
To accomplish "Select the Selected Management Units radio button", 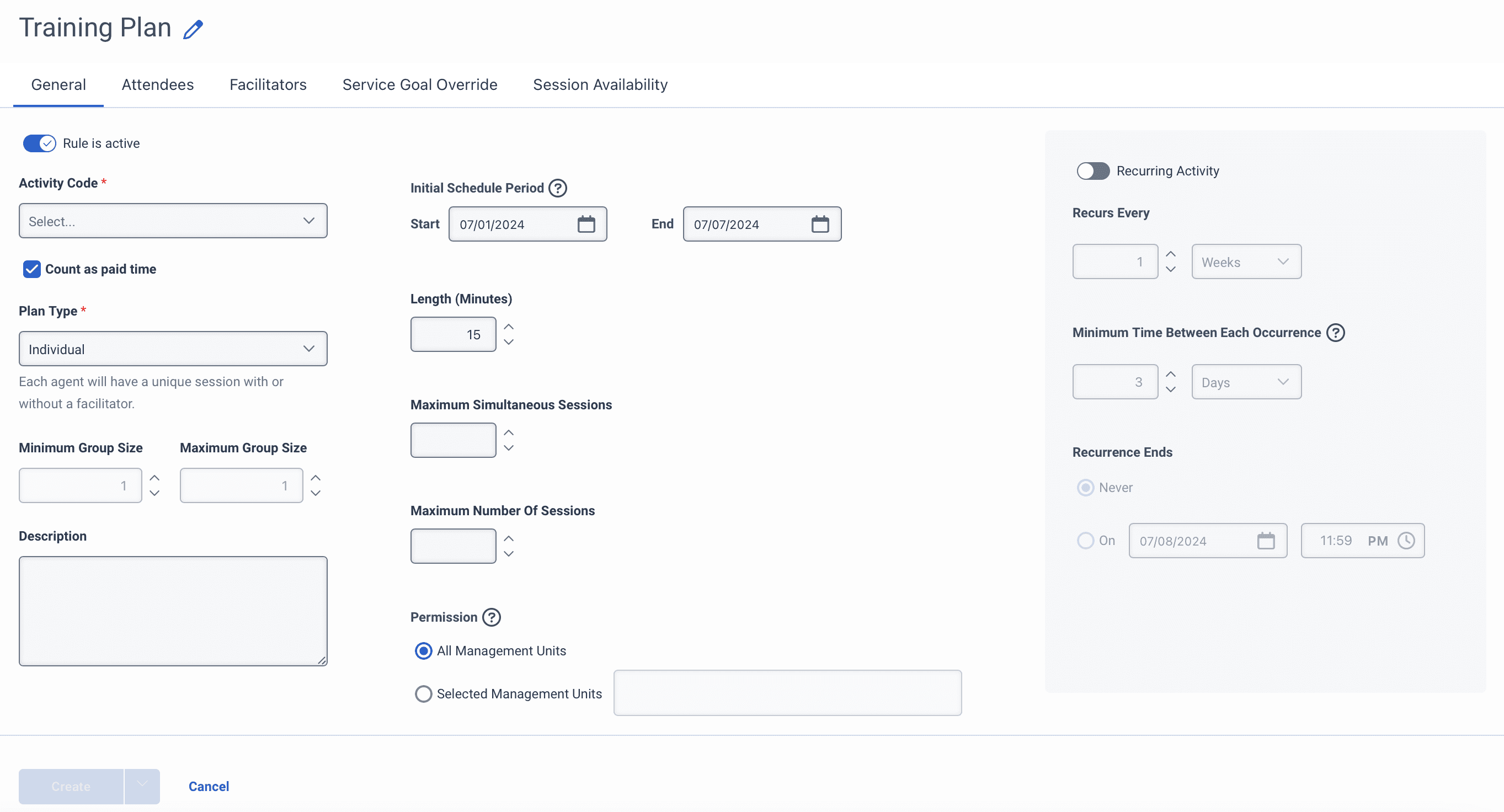I will [x=423, y=693].
